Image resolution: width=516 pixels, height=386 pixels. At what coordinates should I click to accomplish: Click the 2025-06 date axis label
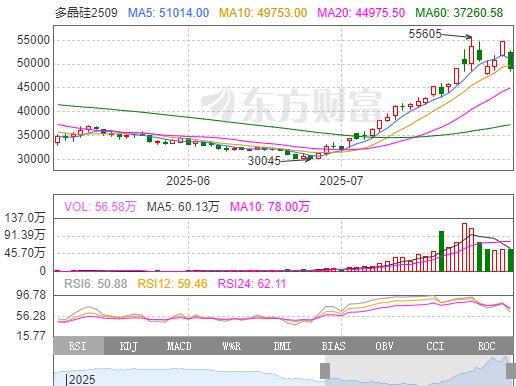coord(188,181)
